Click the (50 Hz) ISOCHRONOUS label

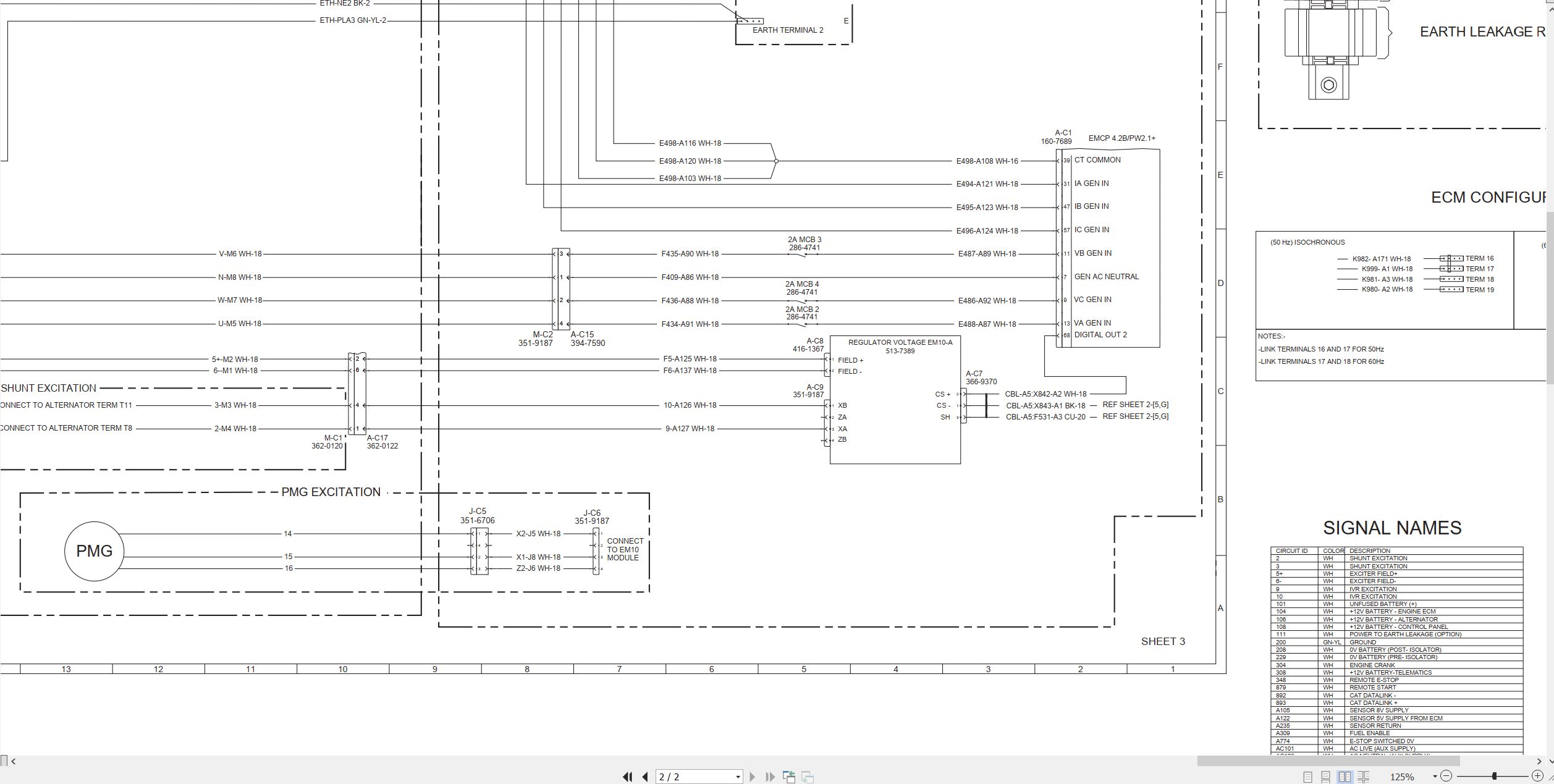pos(1307,242)
